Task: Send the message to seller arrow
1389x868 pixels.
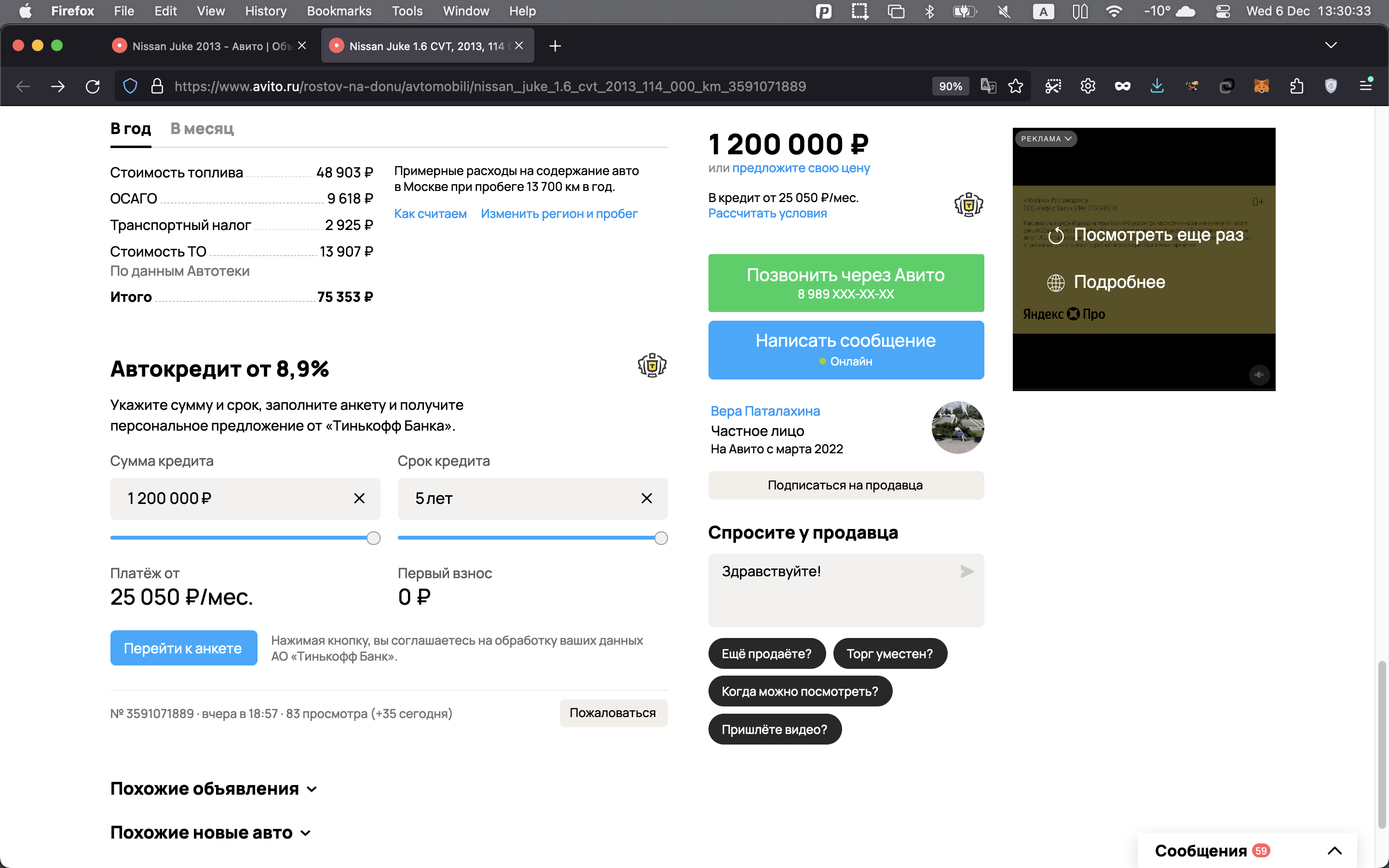Action: [x=967, y=571]
